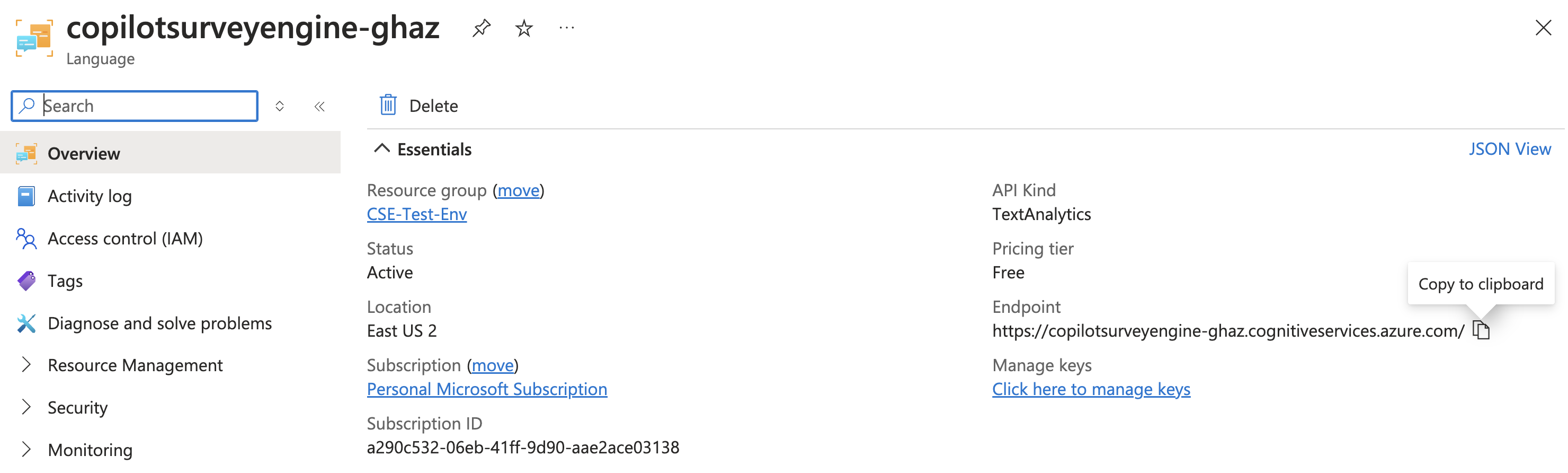
Task: Click the Resource Management label
Action: point(135,365)
